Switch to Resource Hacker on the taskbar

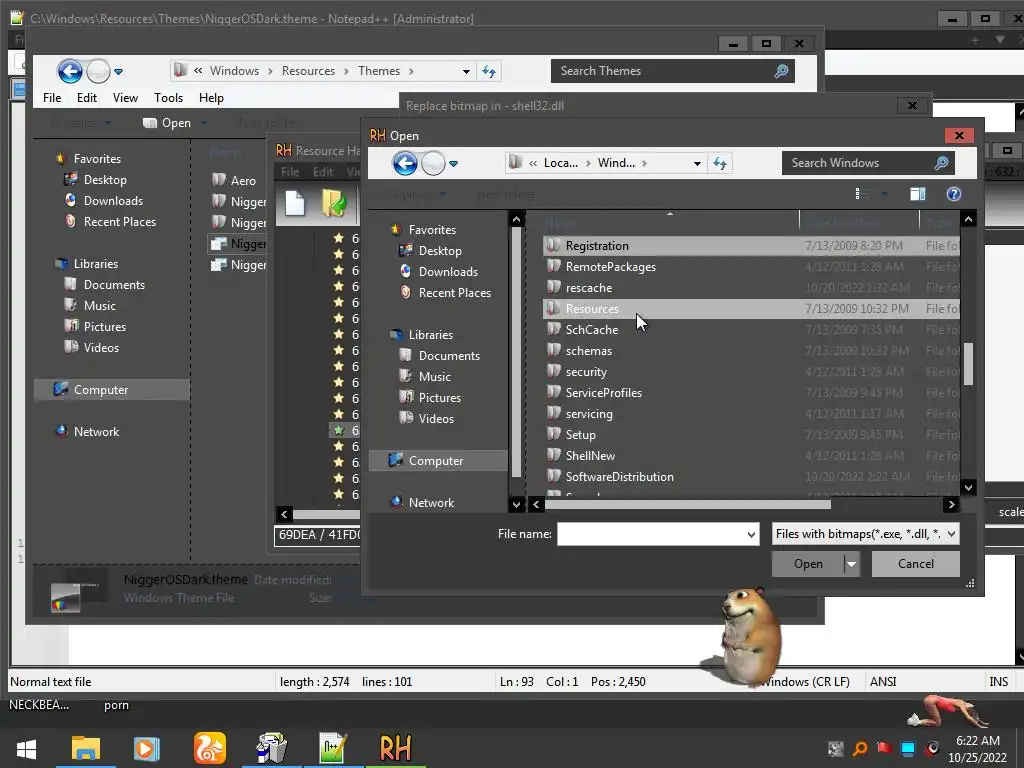pos(395,748)
